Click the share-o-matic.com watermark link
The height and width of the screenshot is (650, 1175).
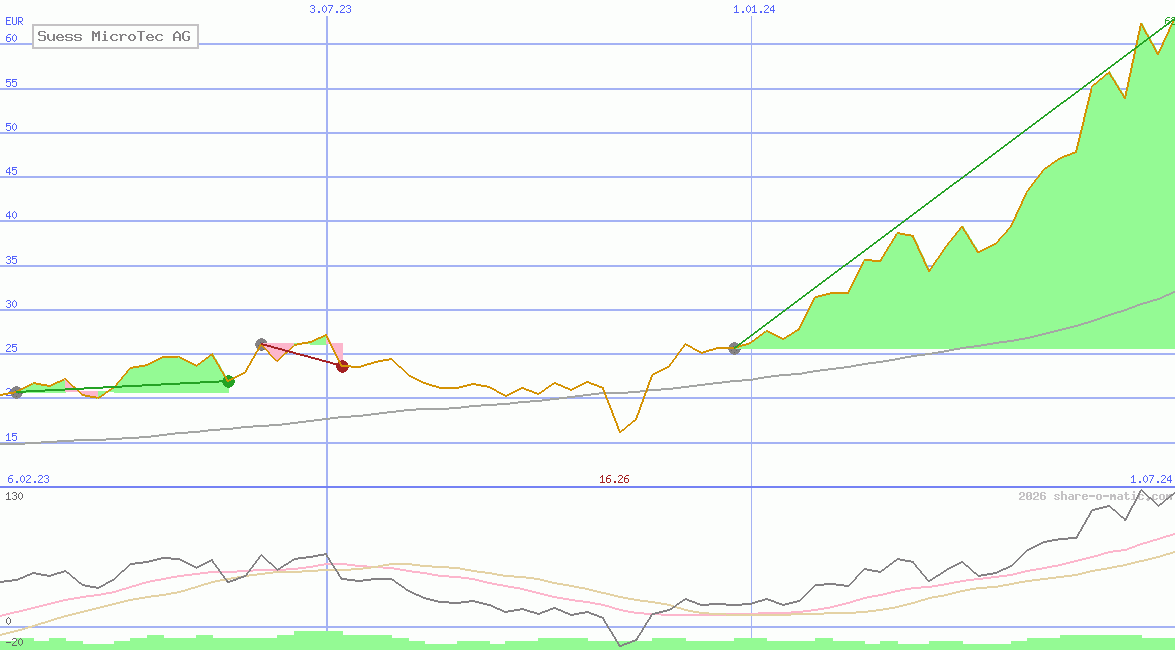[1095, 496]
